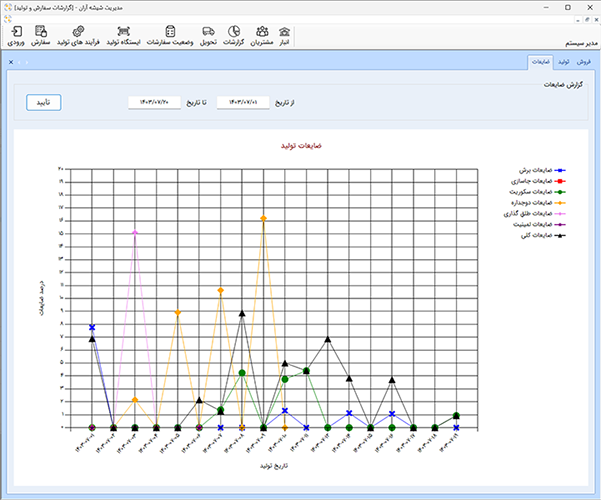Switch to the فروش (Sales) tab

coord(583,62)
